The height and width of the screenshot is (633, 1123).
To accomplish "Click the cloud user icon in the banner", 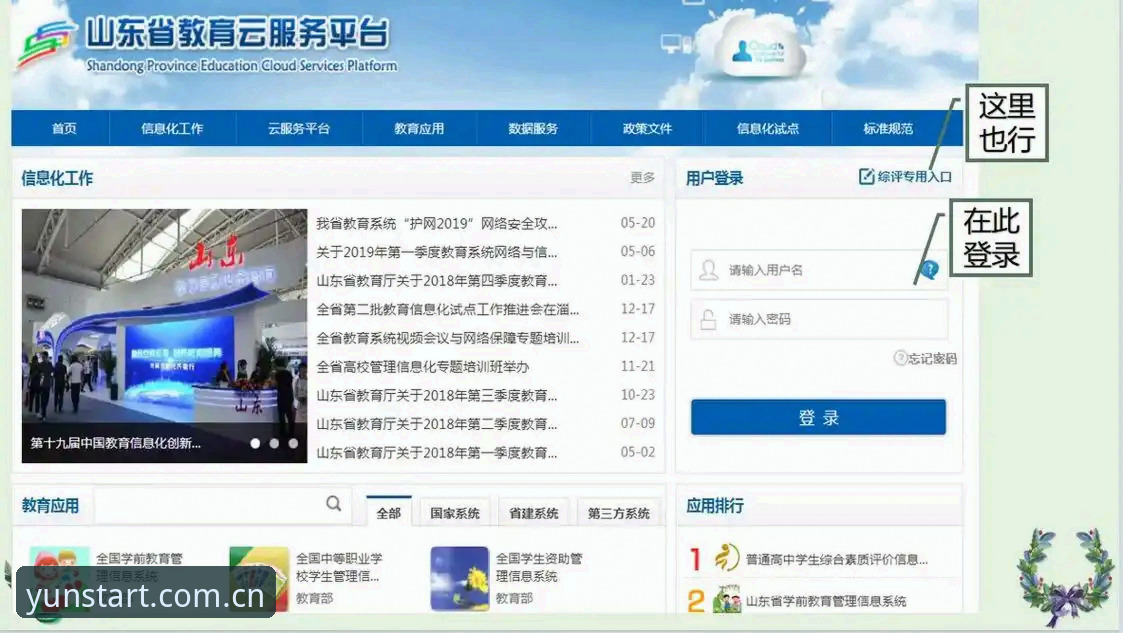I will 743,50.
